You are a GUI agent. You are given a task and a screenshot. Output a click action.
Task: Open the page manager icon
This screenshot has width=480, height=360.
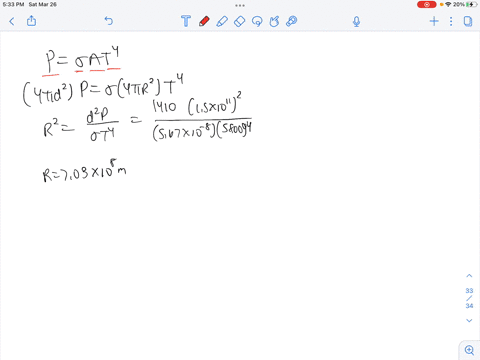click(468, 21)
